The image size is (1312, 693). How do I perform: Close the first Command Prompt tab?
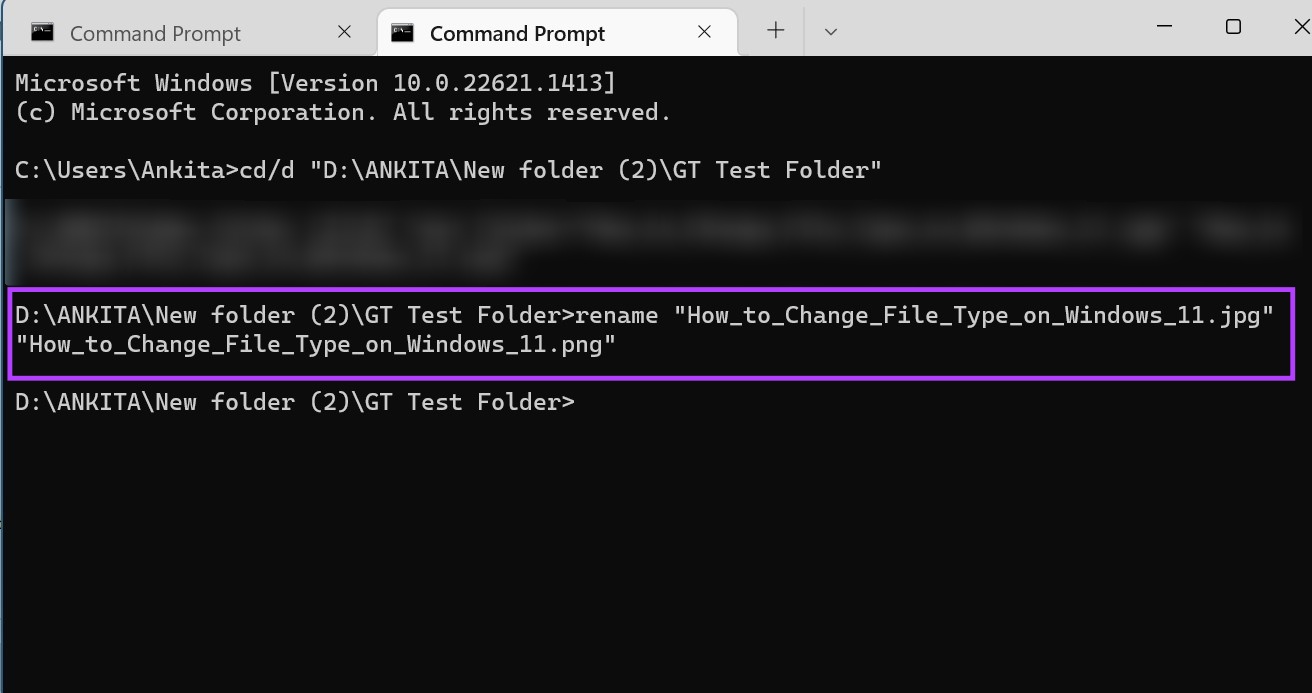(x=344, y=31)
